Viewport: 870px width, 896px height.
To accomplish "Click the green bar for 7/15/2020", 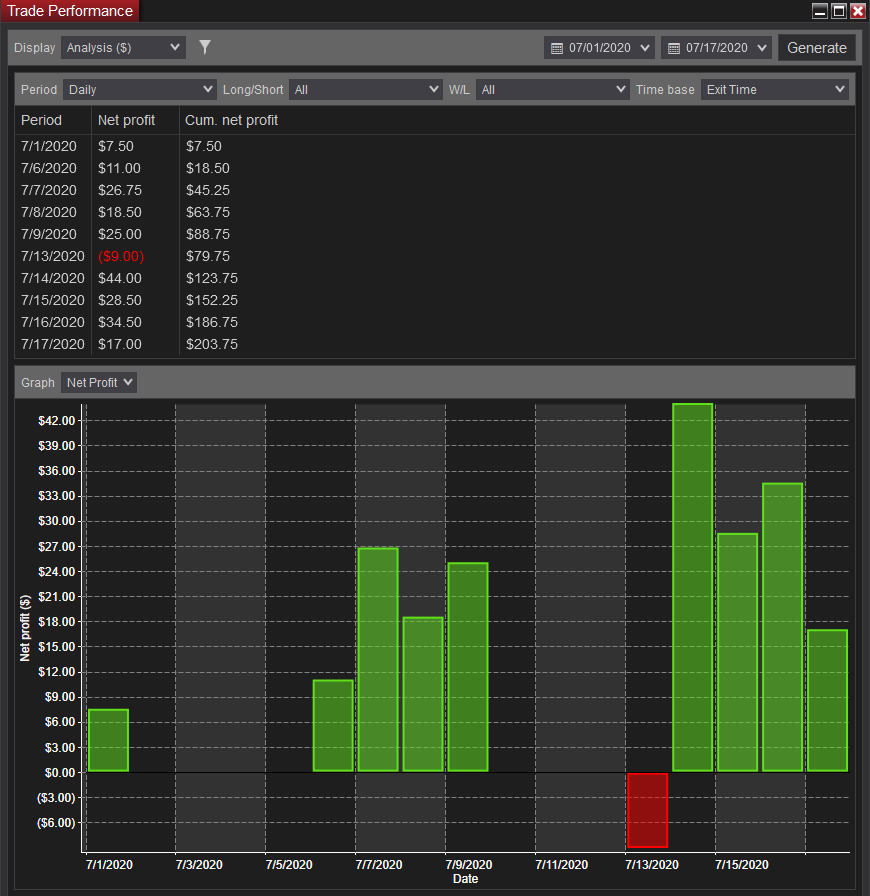I will pyautogui.click(x=737, y=653).
